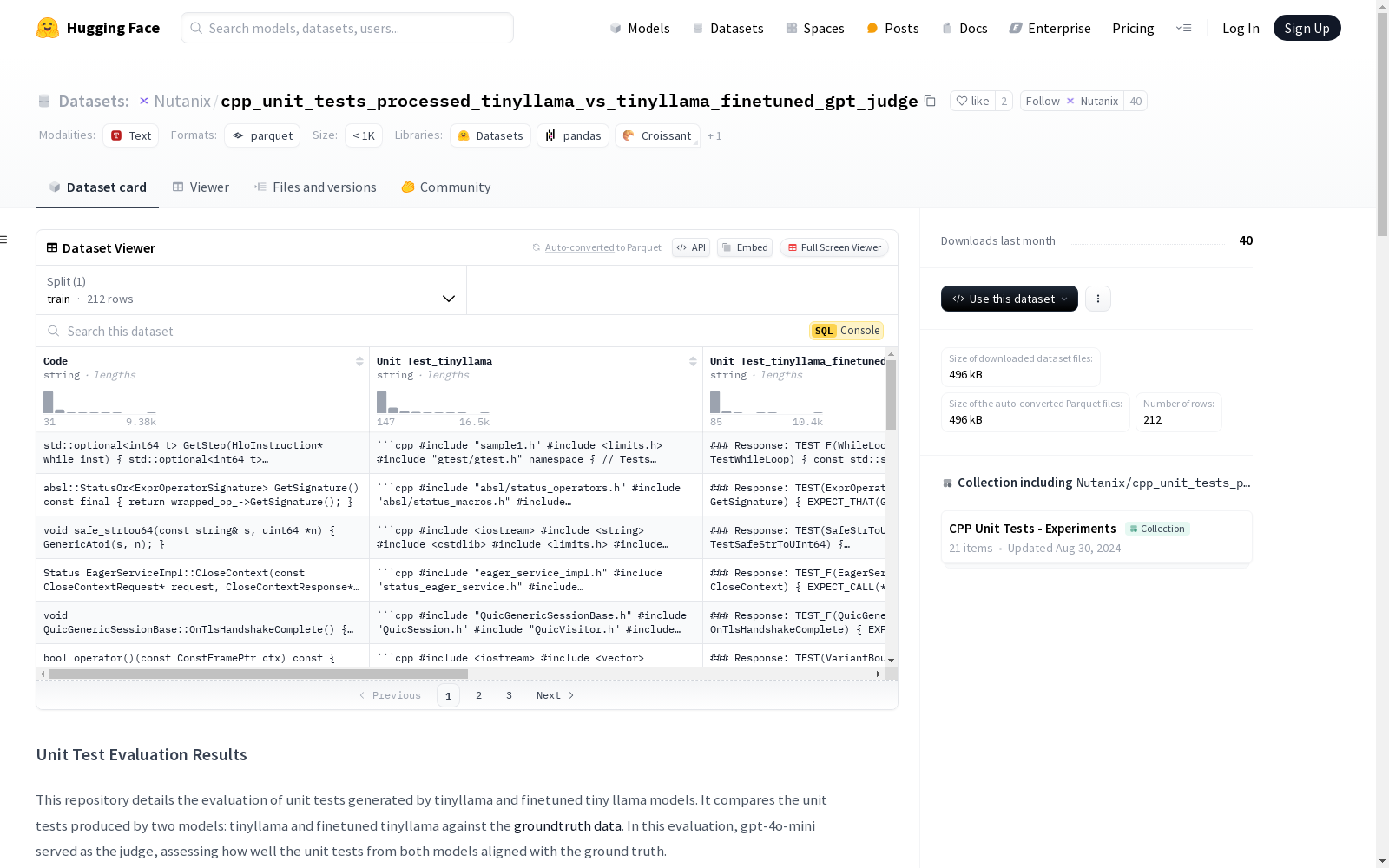Click the Embed button
Screen dimensions: 1389x868
click(x=745, y=247)
